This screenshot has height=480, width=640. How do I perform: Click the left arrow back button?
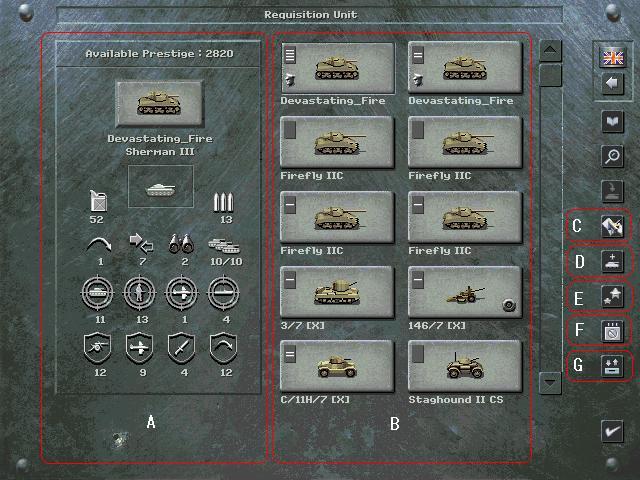(613, 84)
